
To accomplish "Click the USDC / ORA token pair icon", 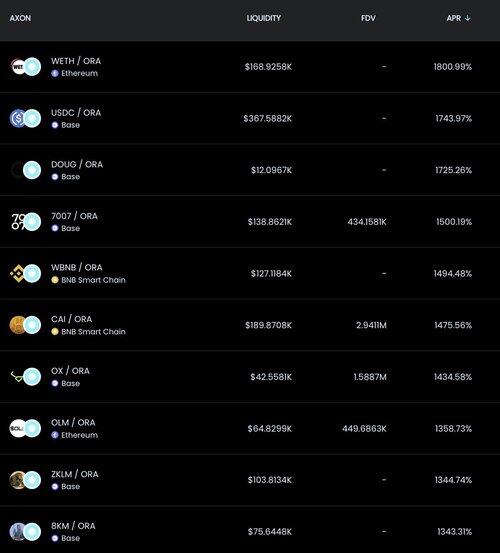I will pyautogui.click(x=25, y=118).
